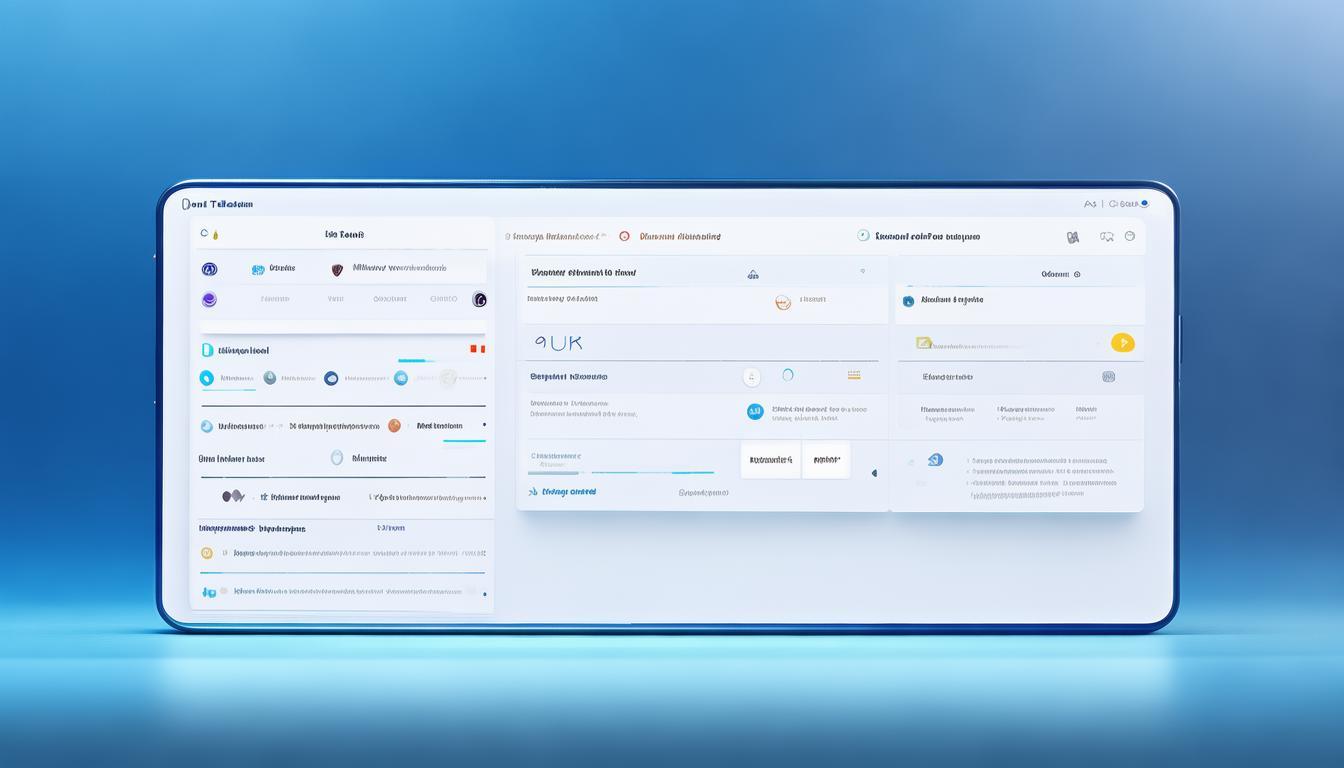Click the red double-square indicator in left panel
Image resolution: width=1344 pixels, height=768 pixels.
coord(477,349)
